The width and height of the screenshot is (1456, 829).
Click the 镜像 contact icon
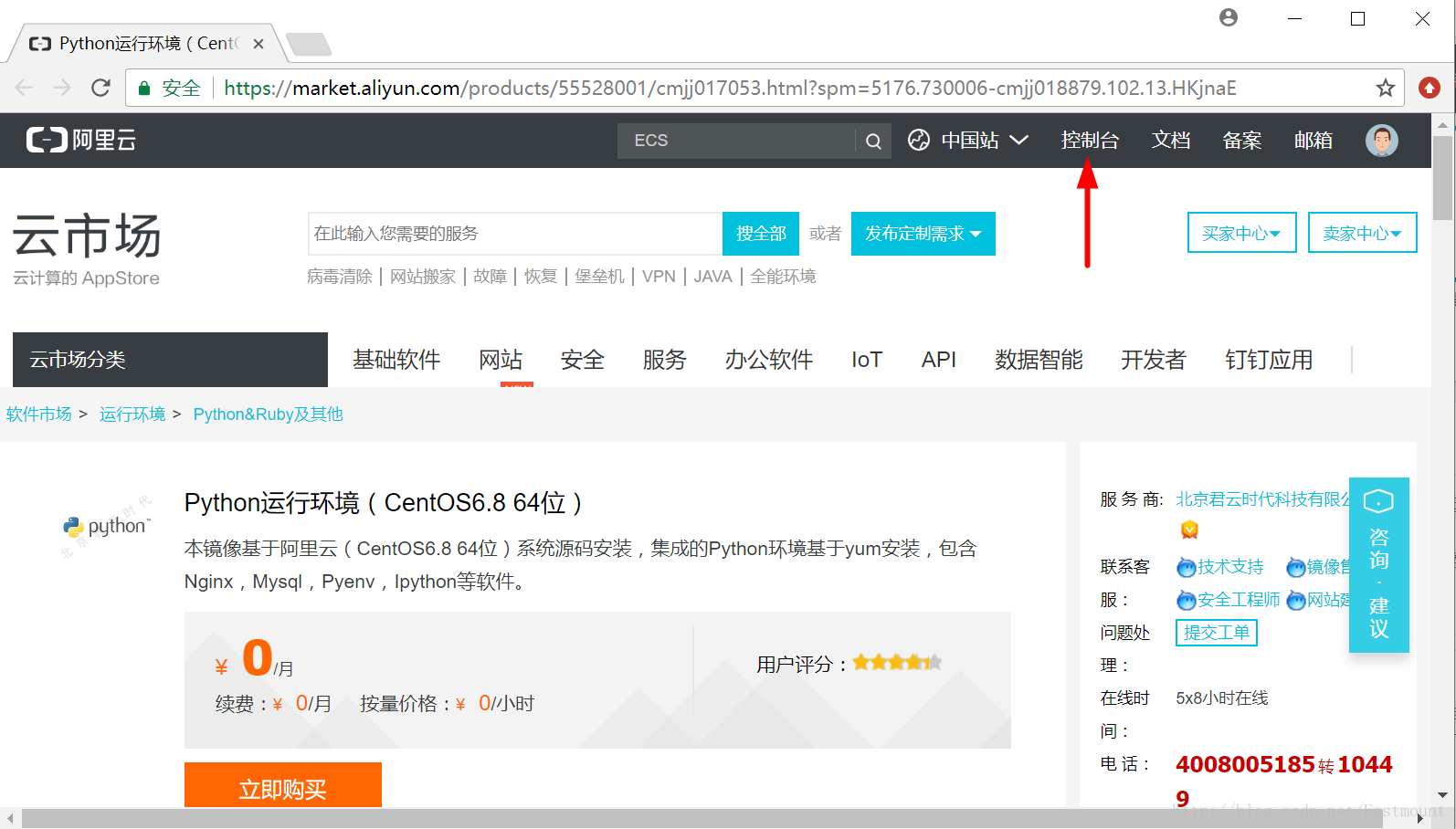point(1295,567)
